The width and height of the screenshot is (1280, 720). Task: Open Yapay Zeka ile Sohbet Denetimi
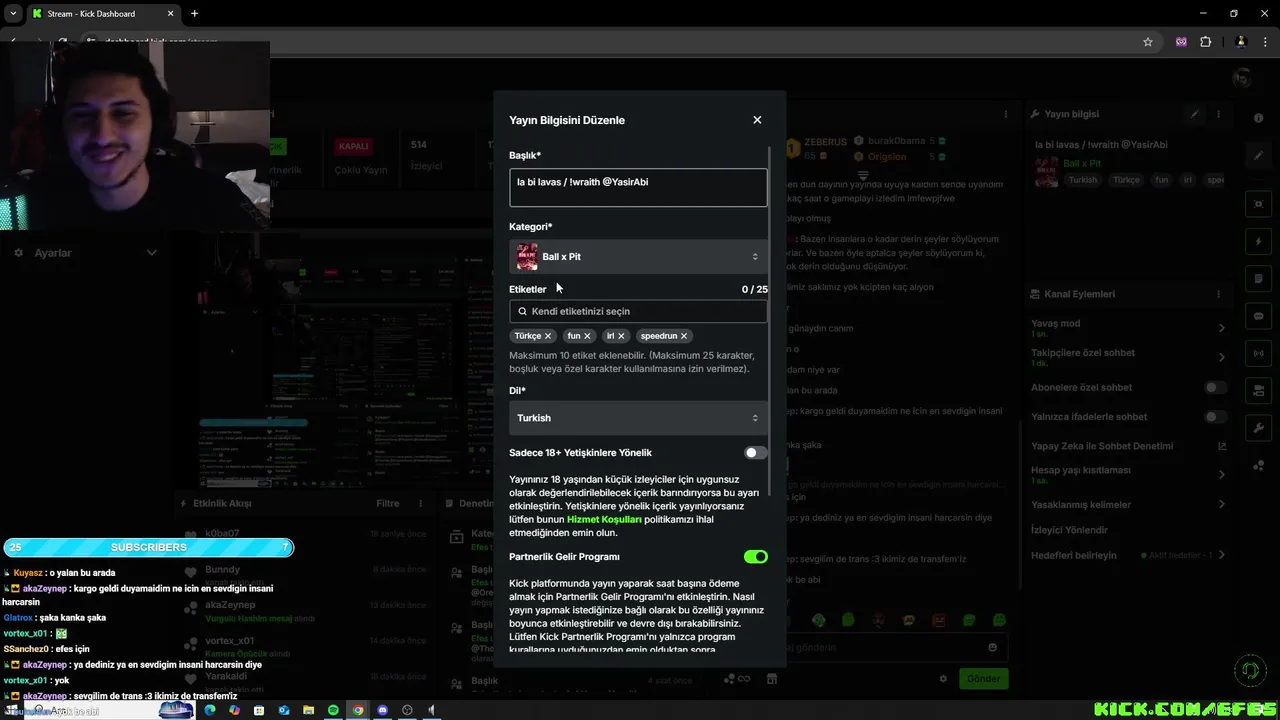click(x=1129, y=446)
